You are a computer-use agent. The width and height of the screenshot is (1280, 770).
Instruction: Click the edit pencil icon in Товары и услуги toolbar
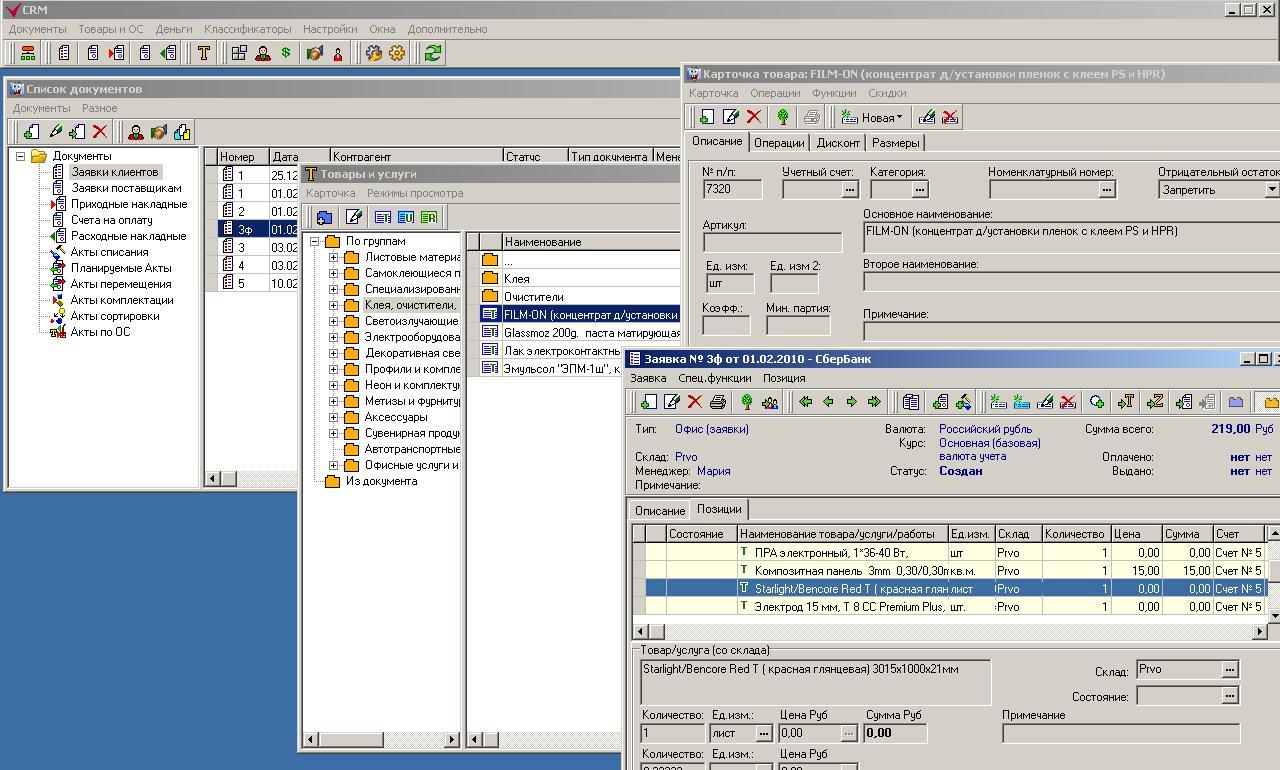click(353, 217)
